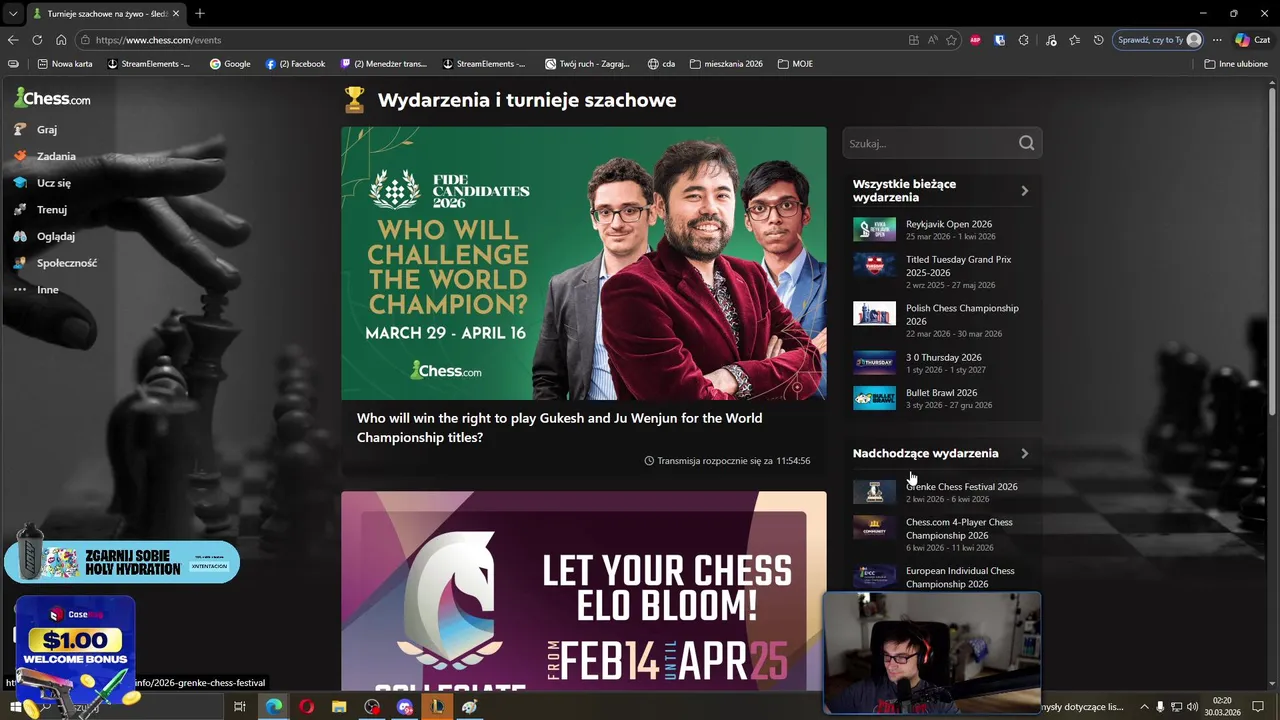Click Reykjavik Open event thumbnail
The width and height of the screenshot is (1280, 720).
tap(874, 230)
